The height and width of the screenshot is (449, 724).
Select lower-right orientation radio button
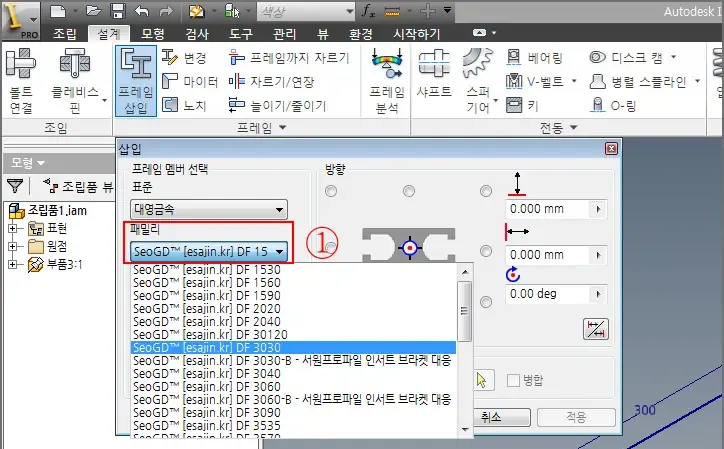(486, 302)
